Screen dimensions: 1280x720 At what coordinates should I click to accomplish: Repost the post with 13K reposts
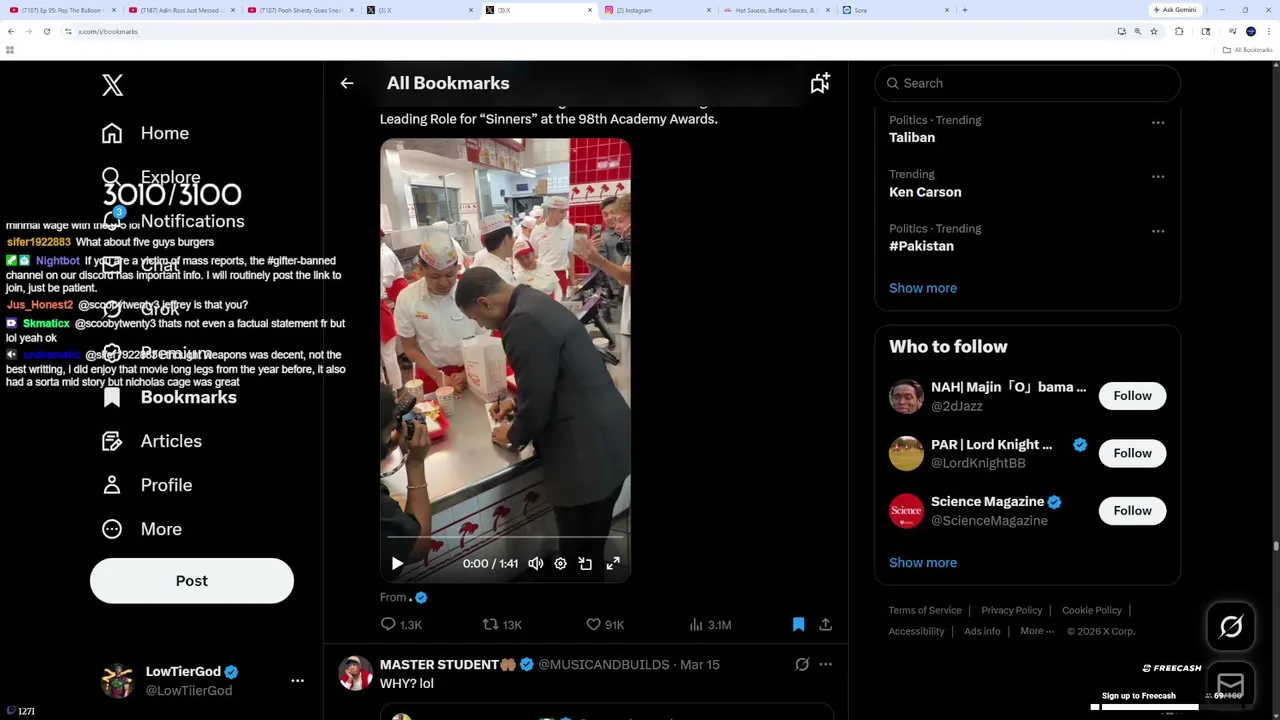point(502,625)
